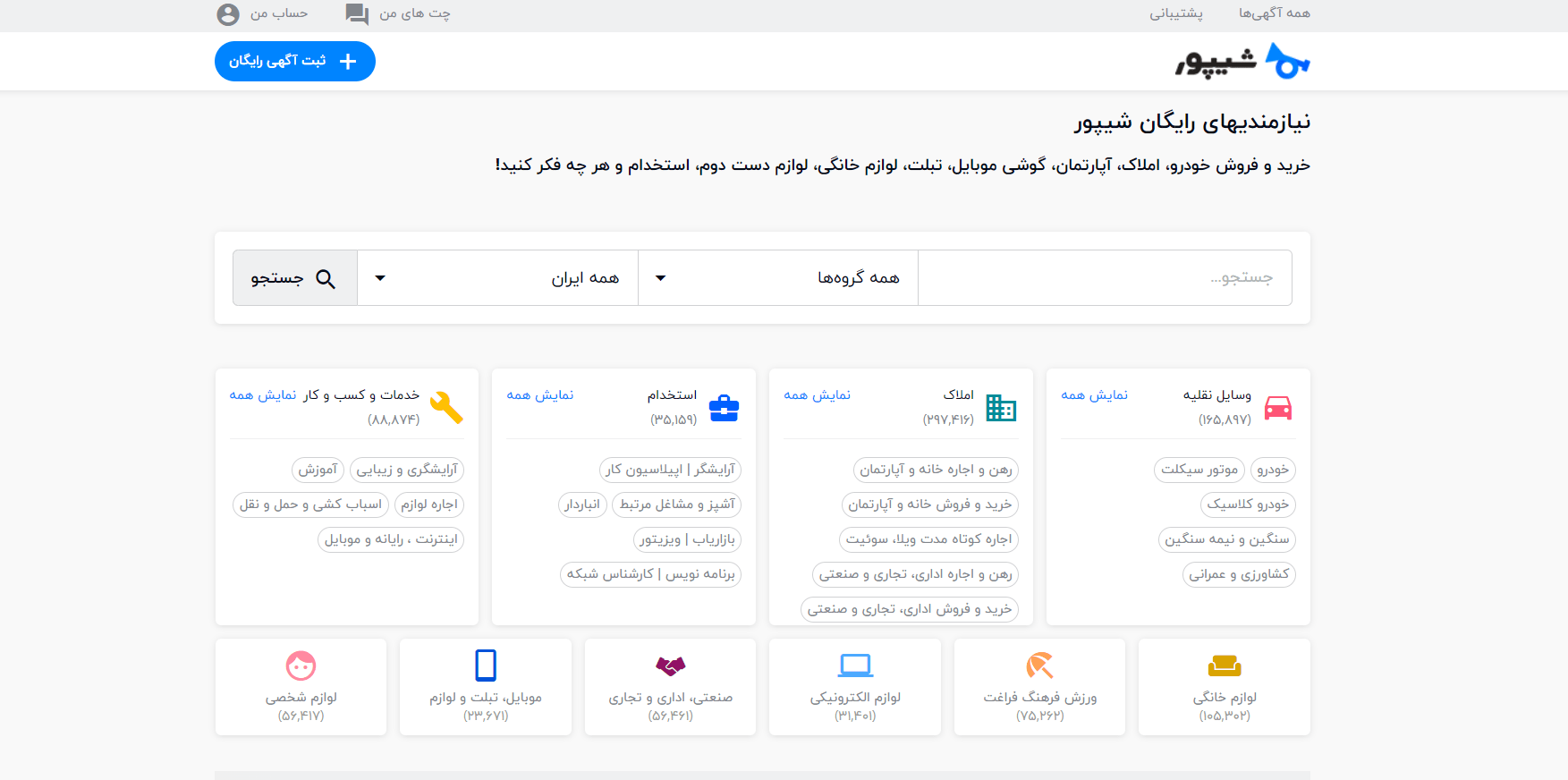Screen dimensions: 1568x780
Task: Click the blue briefcase employment icon
Action: (x=723, y=409)
